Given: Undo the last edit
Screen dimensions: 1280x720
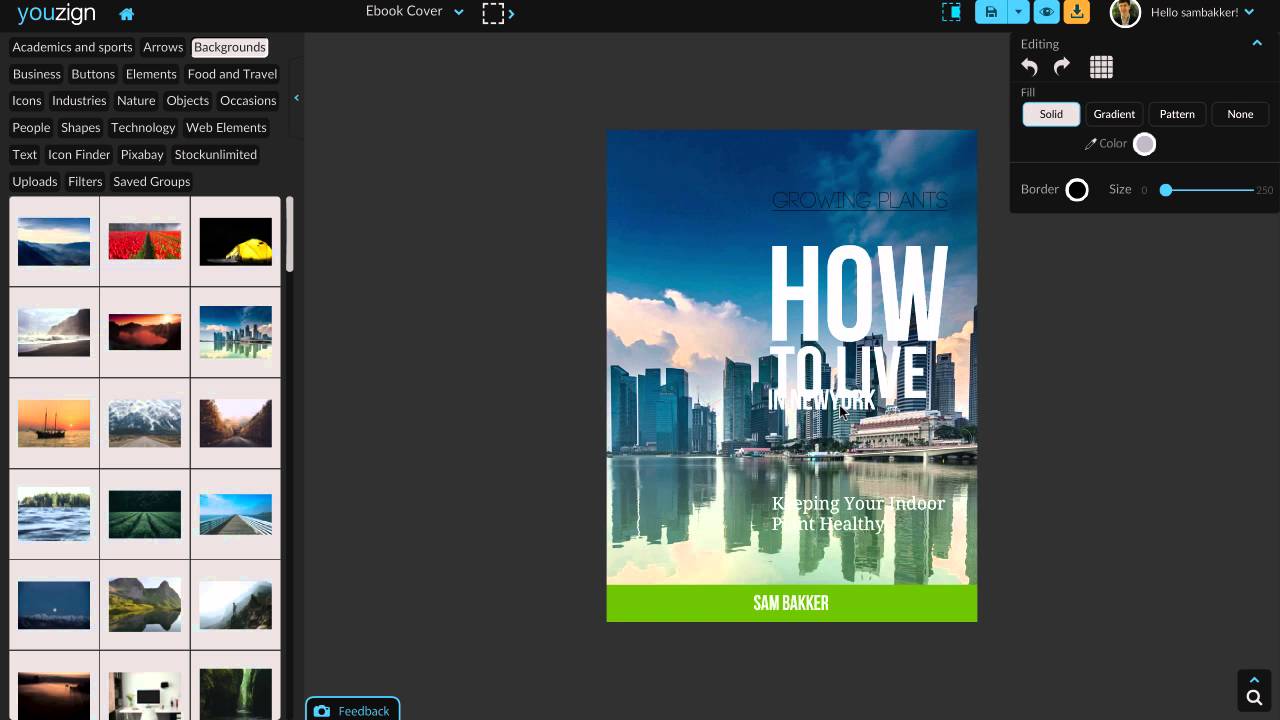Looking at the screenshot, I should [1029, 67].
